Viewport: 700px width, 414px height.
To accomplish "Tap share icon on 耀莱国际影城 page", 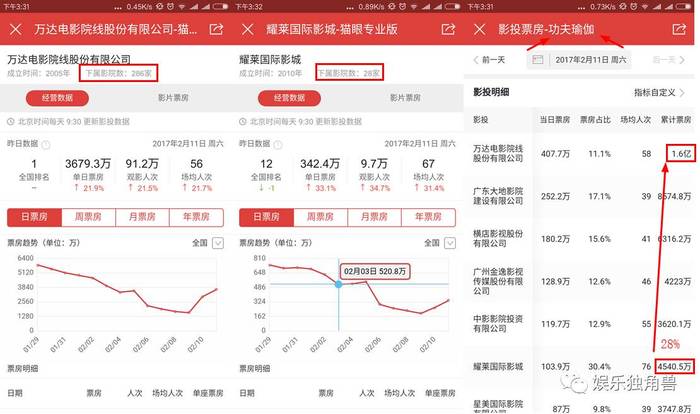I will [449, 31].
